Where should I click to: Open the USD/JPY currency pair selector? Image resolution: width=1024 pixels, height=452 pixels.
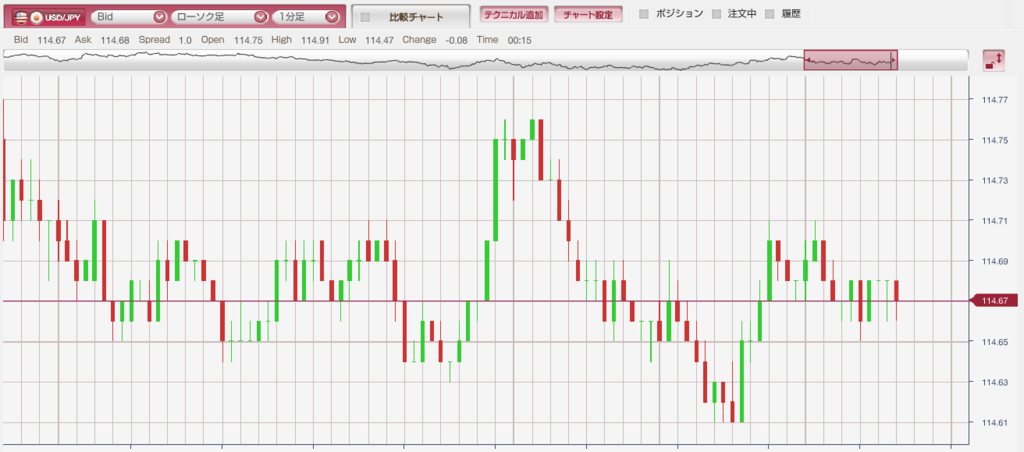(46, 16)
